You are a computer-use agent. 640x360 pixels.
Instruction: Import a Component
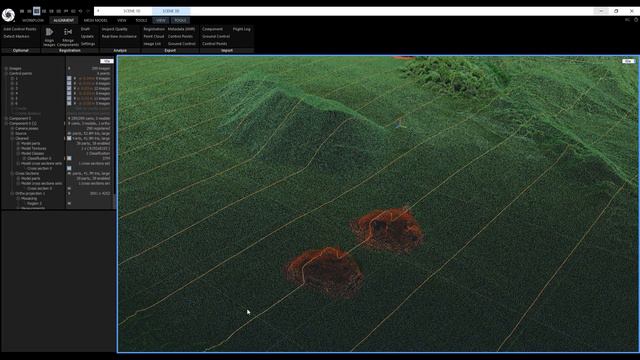pos(212,29)
